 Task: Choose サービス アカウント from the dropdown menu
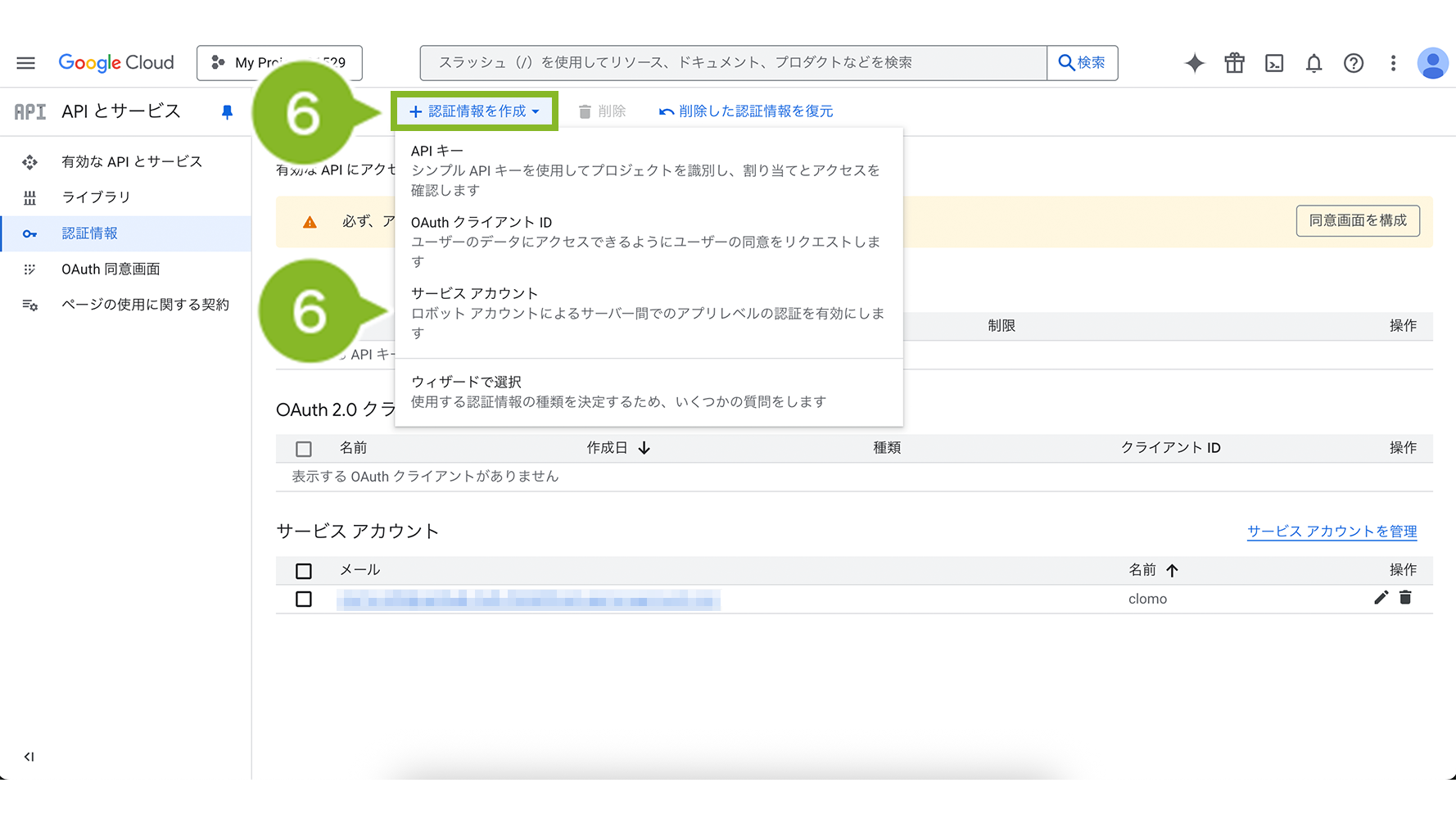pyautogui.click(x=474, y=294)
